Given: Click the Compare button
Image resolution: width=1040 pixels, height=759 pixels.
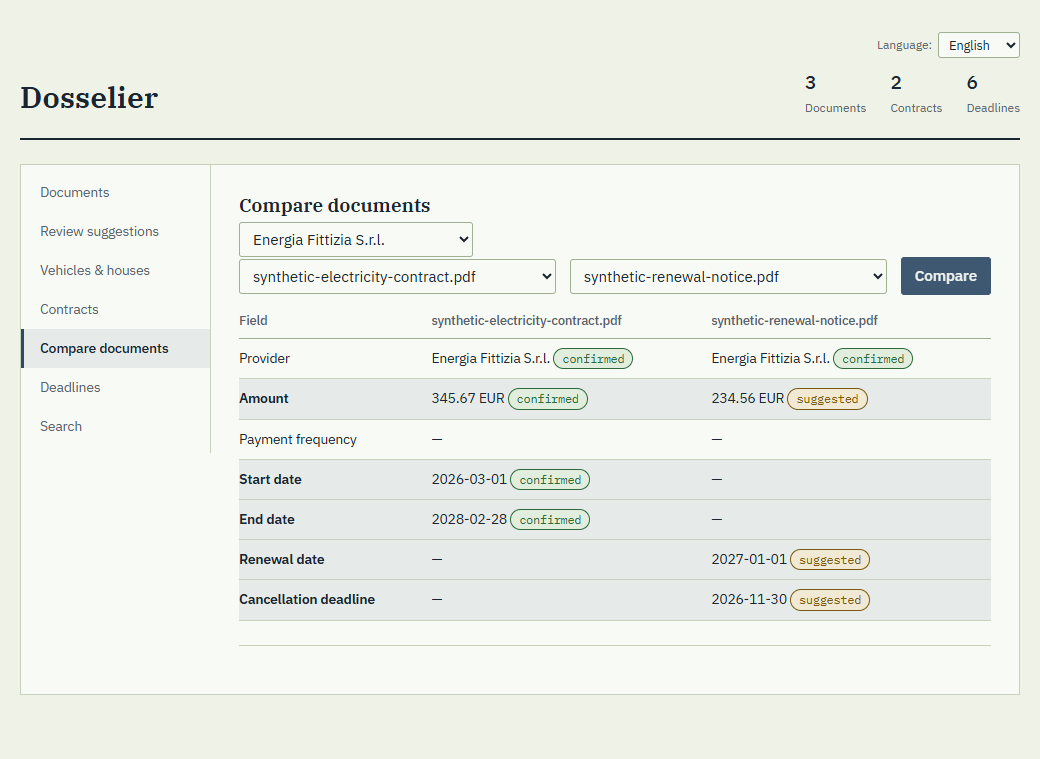Looking at the screenshot, I should (945, 276).
